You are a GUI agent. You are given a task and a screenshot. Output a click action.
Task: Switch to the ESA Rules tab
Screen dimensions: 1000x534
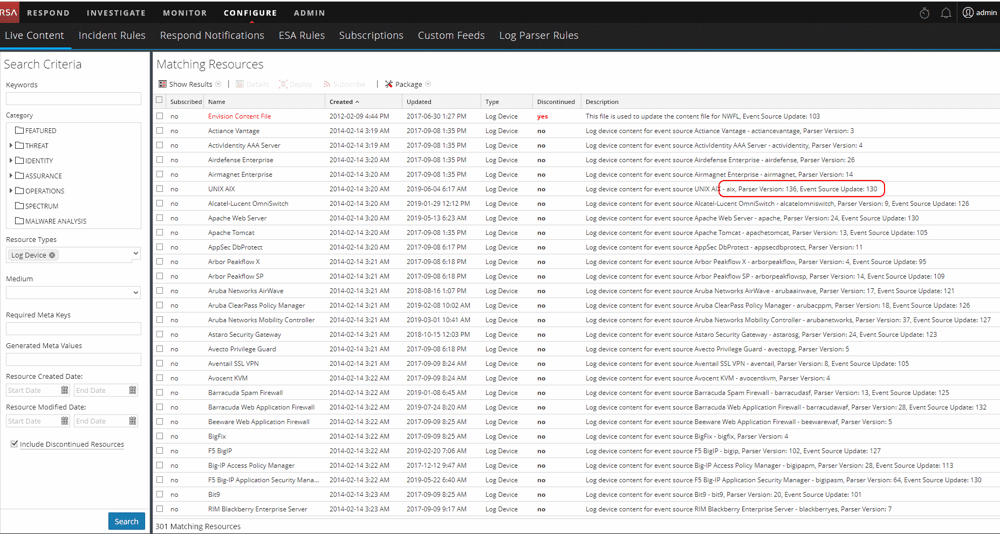[x=301, y=35]
